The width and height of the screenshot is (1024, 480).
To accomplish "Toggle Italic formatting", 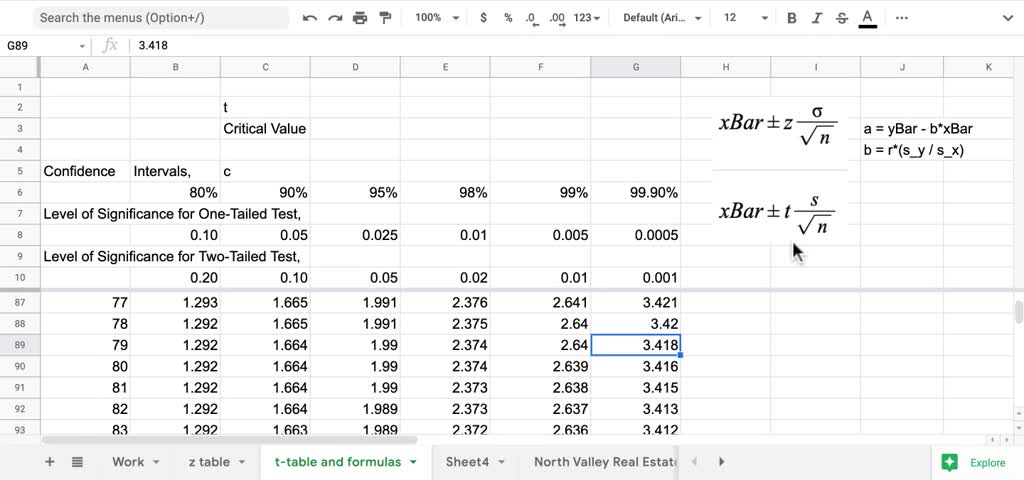I will 816,18.
